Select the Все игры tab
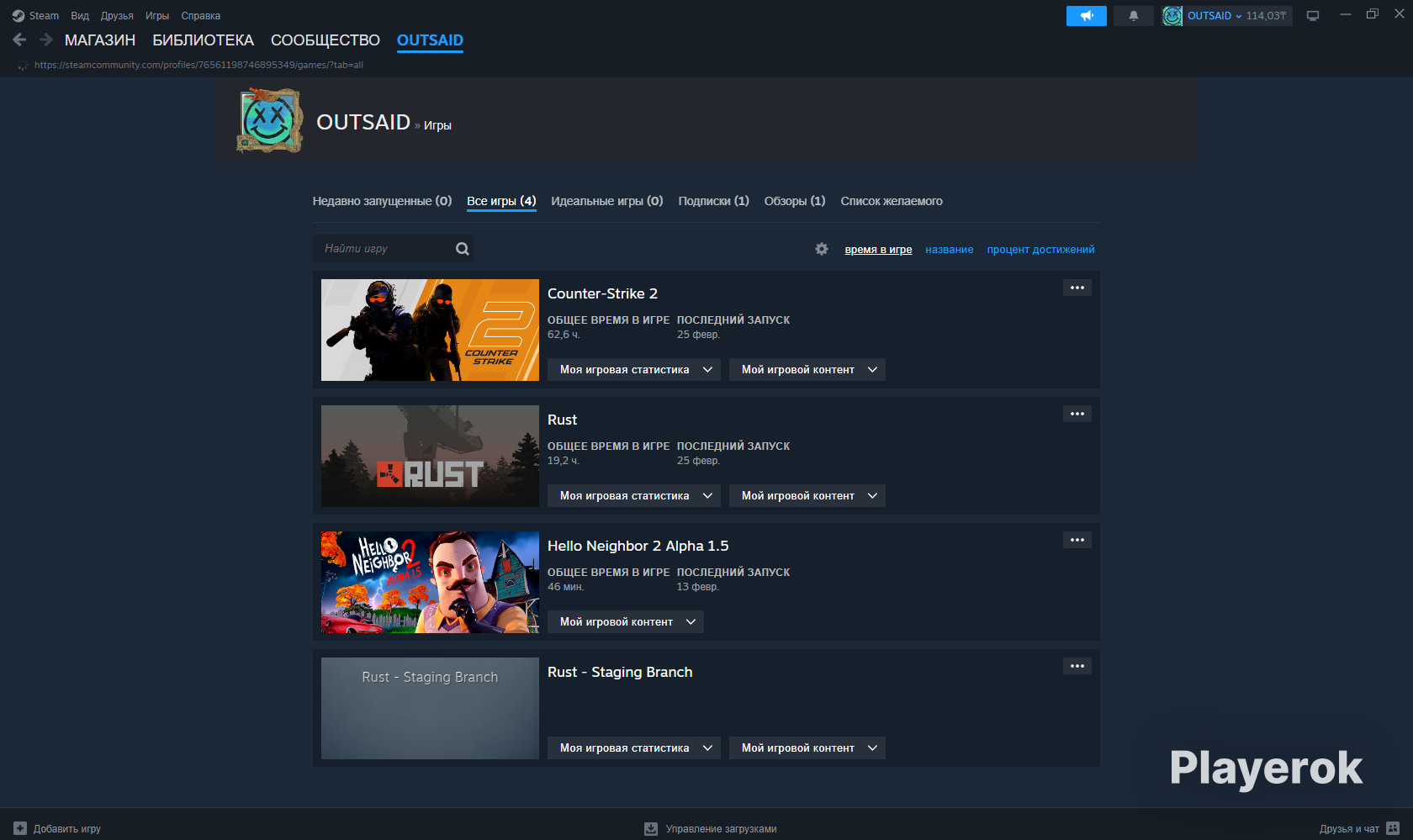Screen dimensions: 1413x840 [x=501, y=201]
